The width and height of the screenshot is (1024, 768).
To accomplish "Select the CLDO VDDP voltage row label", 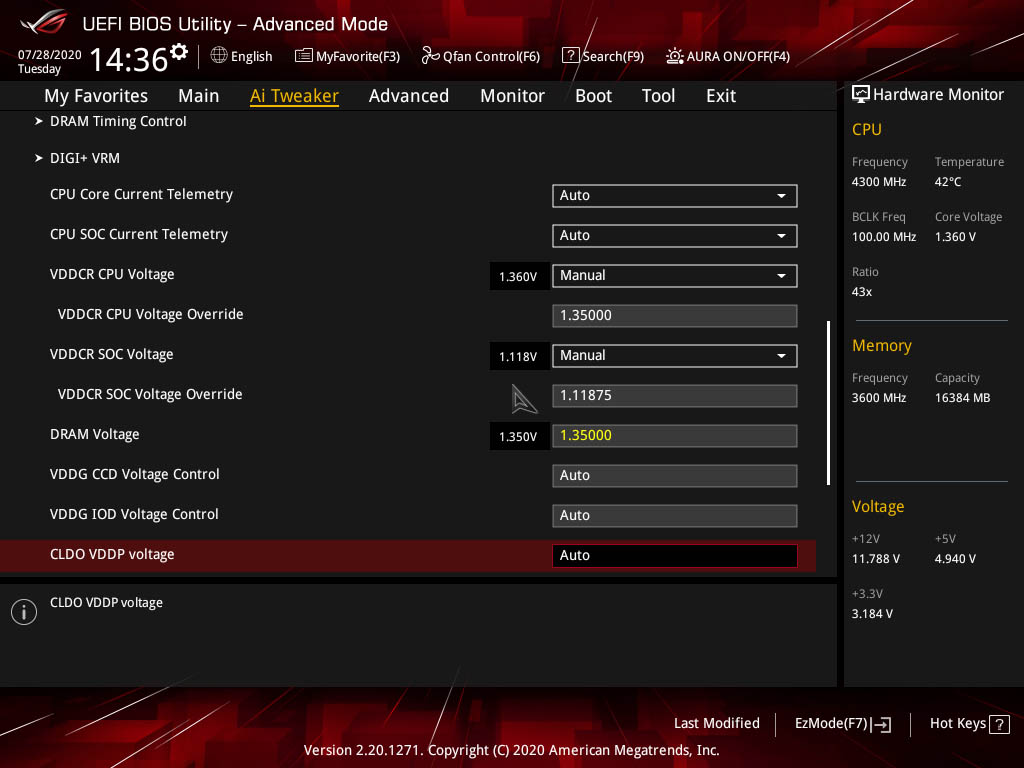I will point(112,554).
